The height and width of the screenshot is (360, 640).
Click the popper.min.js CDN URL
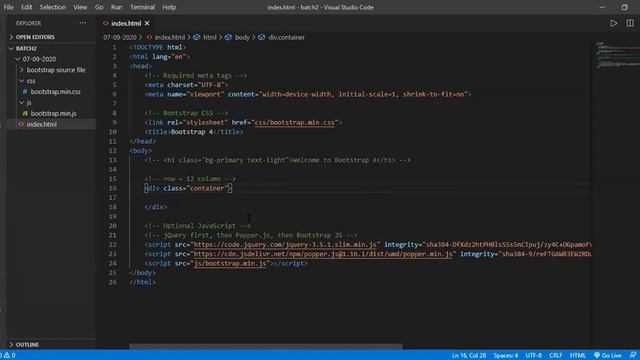[x=323, y=254]
